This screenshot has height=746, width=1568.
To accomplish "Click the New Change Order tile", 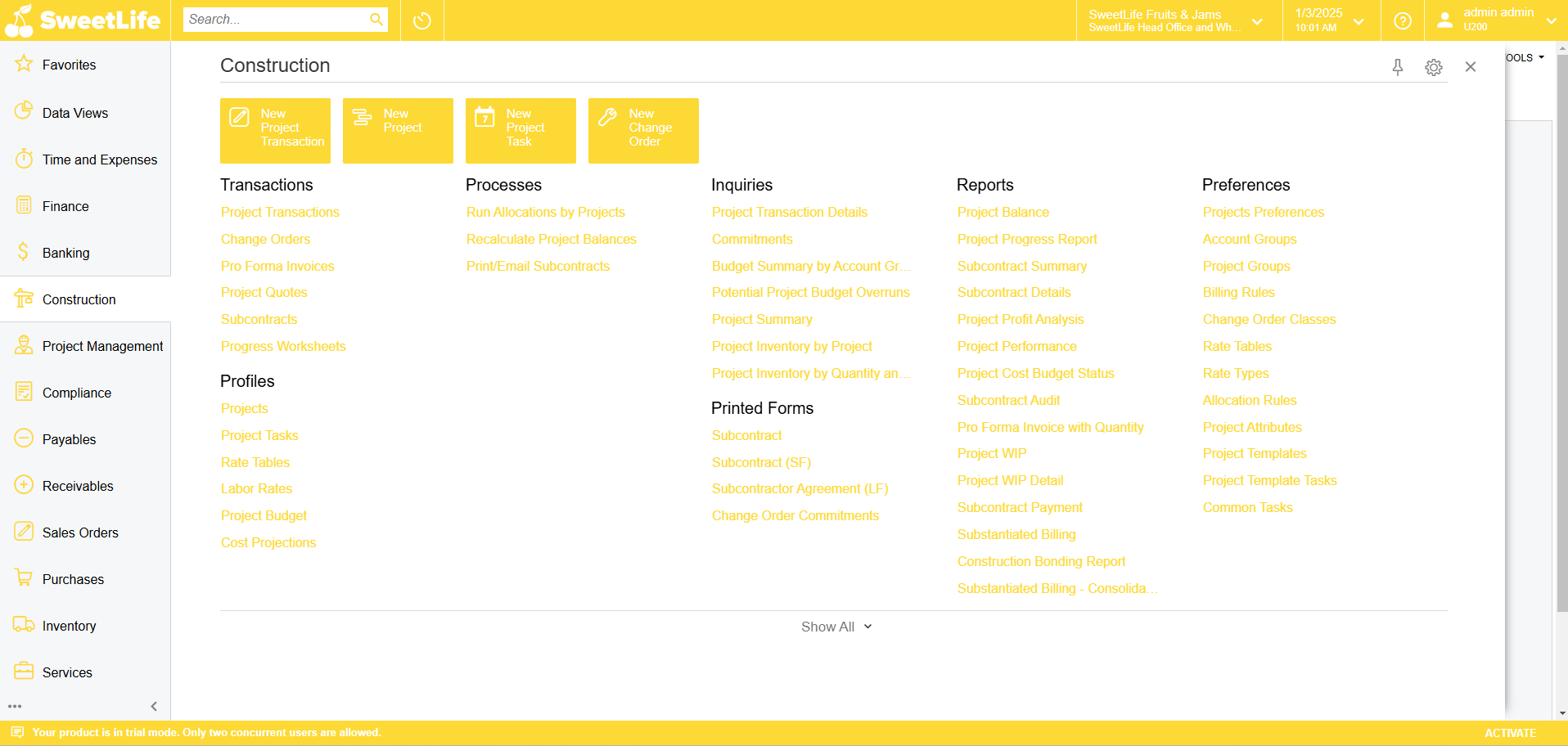I will coord(643,131).
